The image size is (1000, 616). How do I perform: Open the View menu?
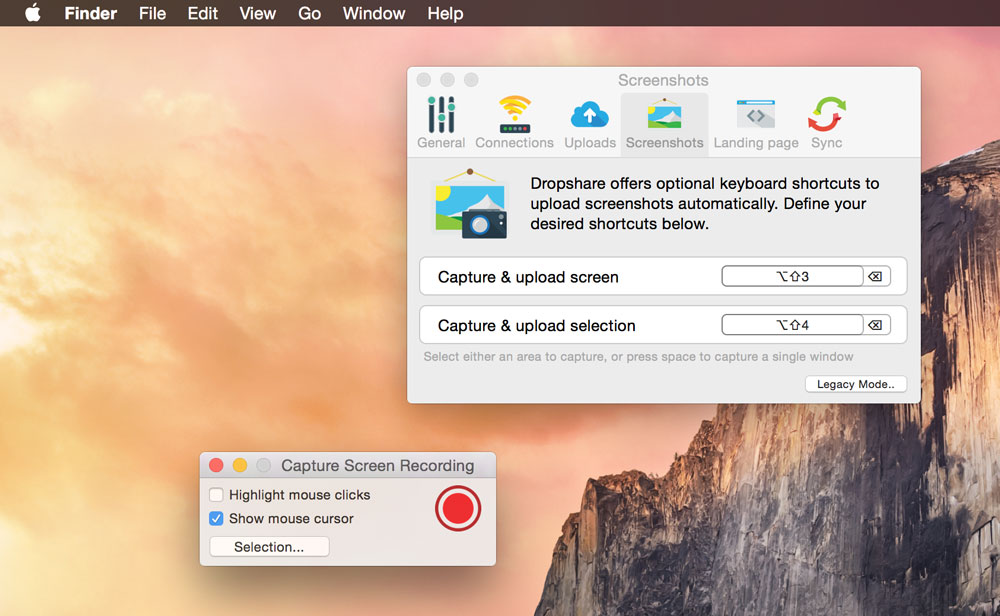click(258, 13)
